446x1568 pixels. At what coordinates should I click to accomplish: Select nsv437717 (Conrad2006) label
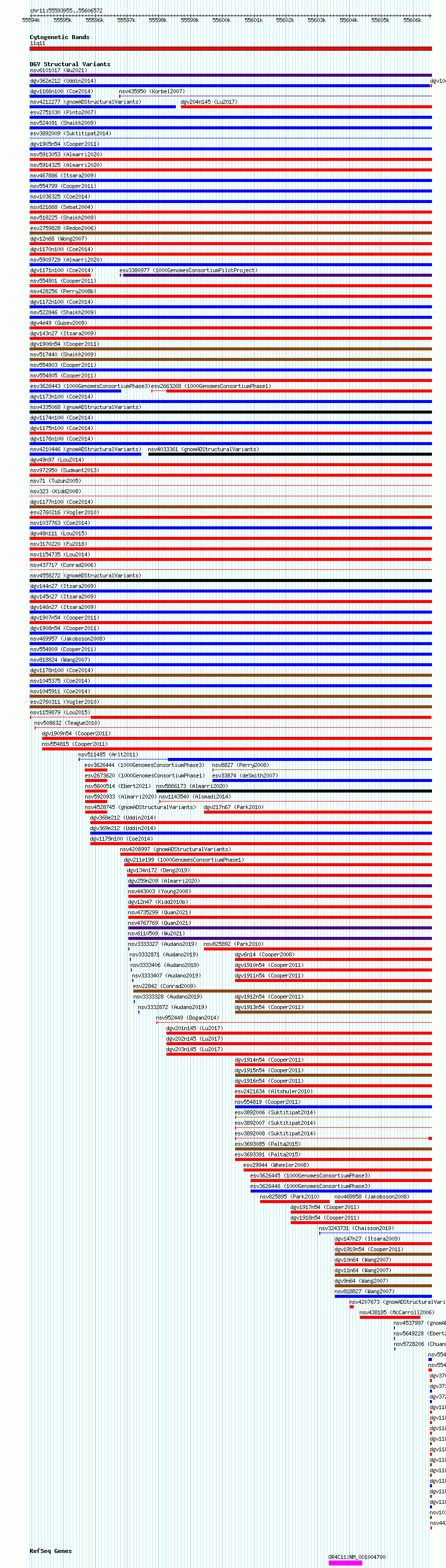pos(63,565)
